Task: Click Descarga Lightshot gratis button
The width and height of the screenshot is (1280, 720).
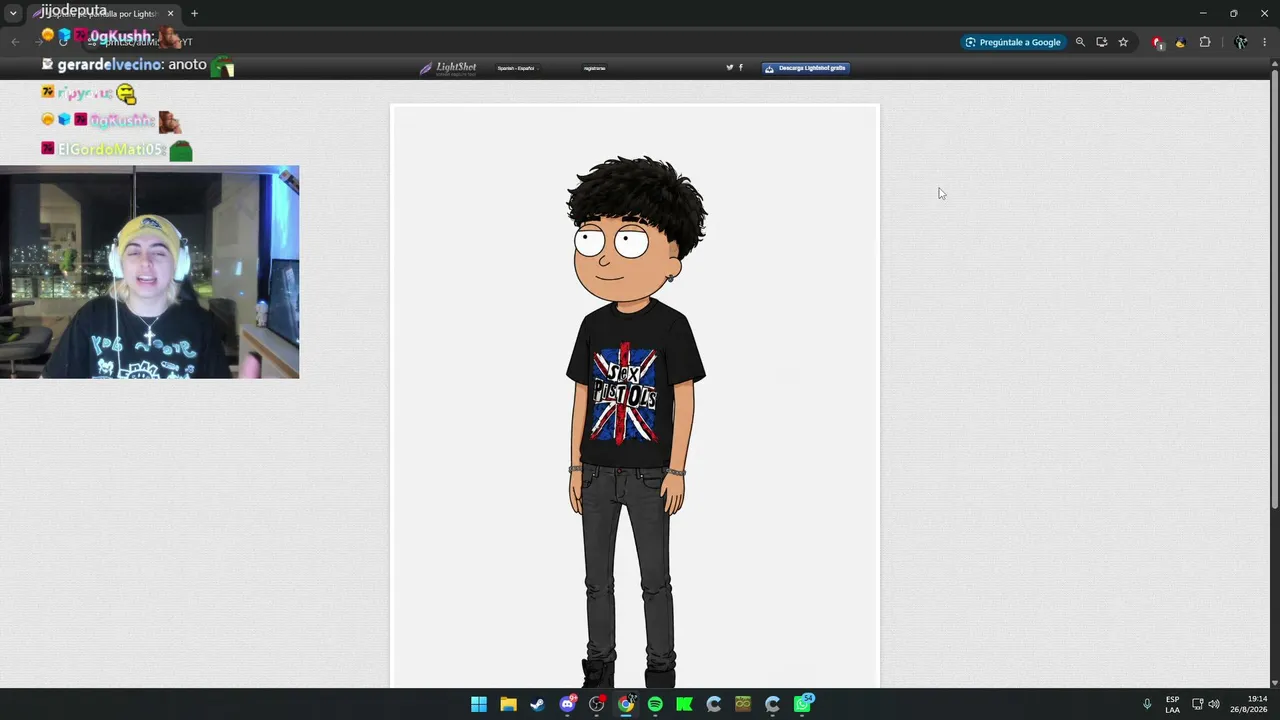Action: (x=806, y=68)
